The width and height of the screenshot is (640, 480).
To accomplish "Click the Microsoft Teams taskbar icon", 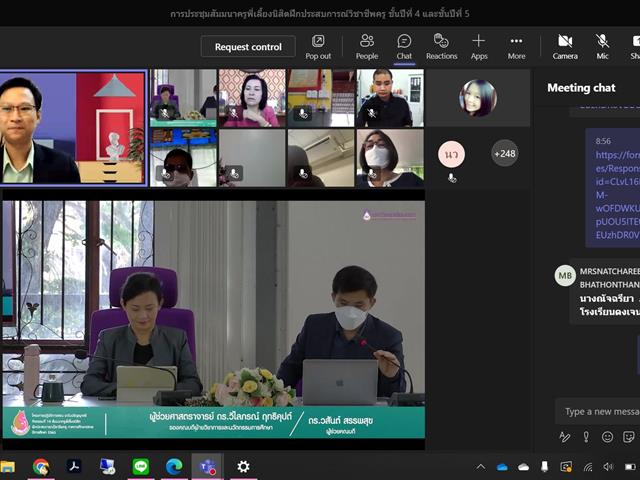I will click(x=207, y=466).
